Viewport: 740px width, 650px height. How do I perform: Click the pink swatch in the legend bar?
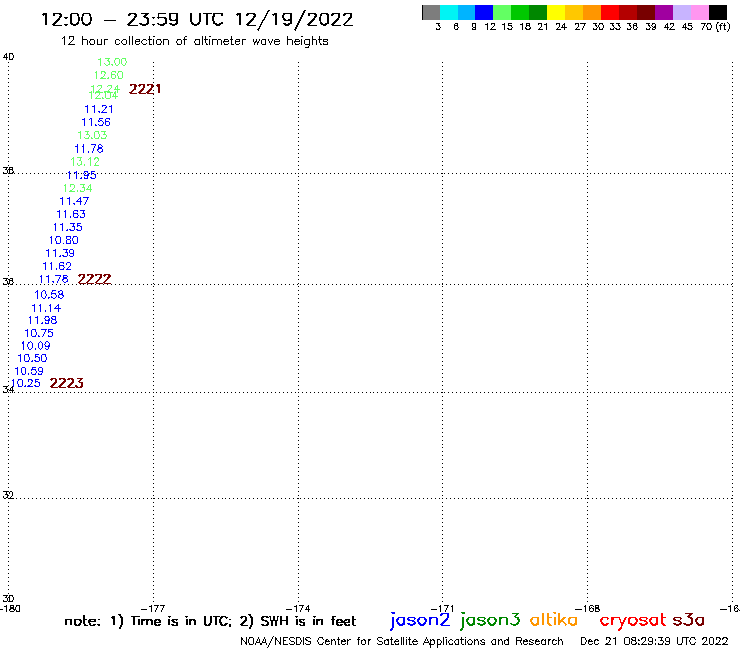click(x=699, y=12)
